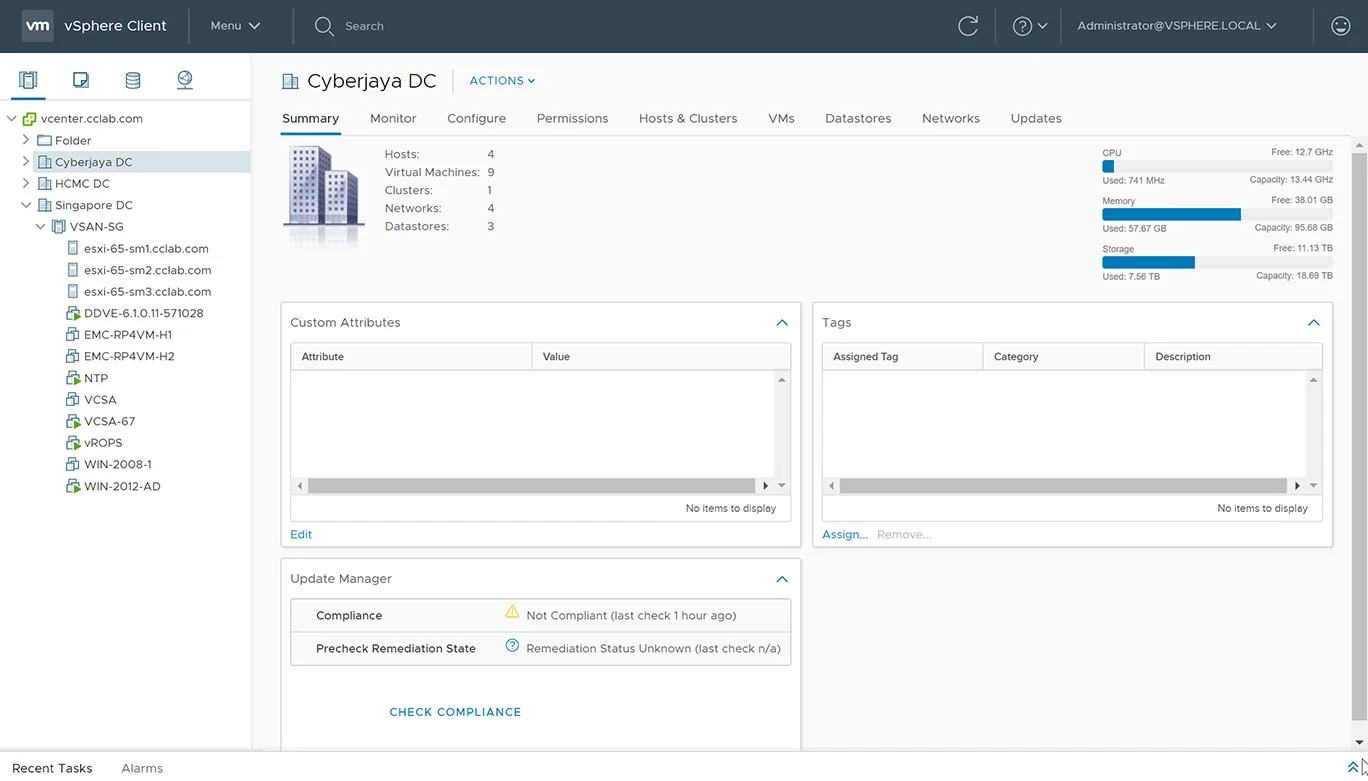Screen dimensions: 1368x781
Task: Open the VMs and Templates inventory view icon
Action: tap(81, 80)
